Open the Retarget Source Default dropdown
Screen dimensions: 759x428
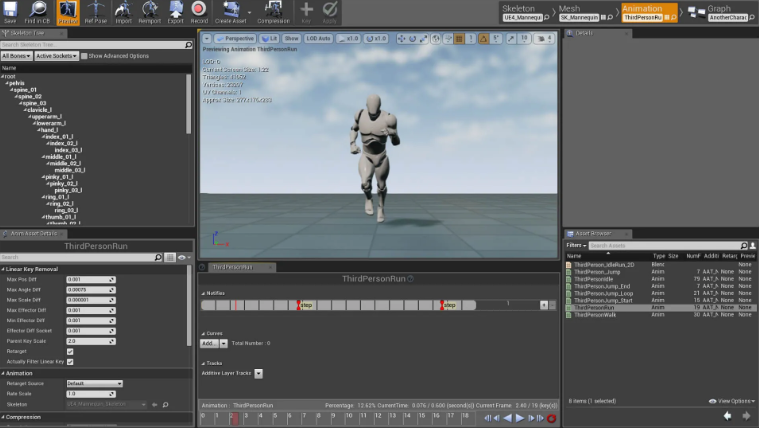[94, 383]
